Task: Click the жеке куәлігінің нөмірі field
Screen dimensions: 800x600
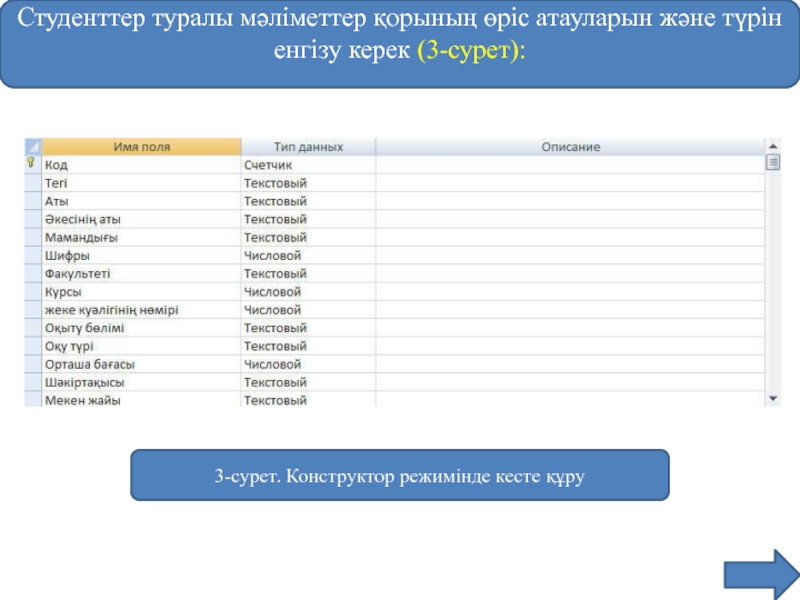Action: click(140, 310)
